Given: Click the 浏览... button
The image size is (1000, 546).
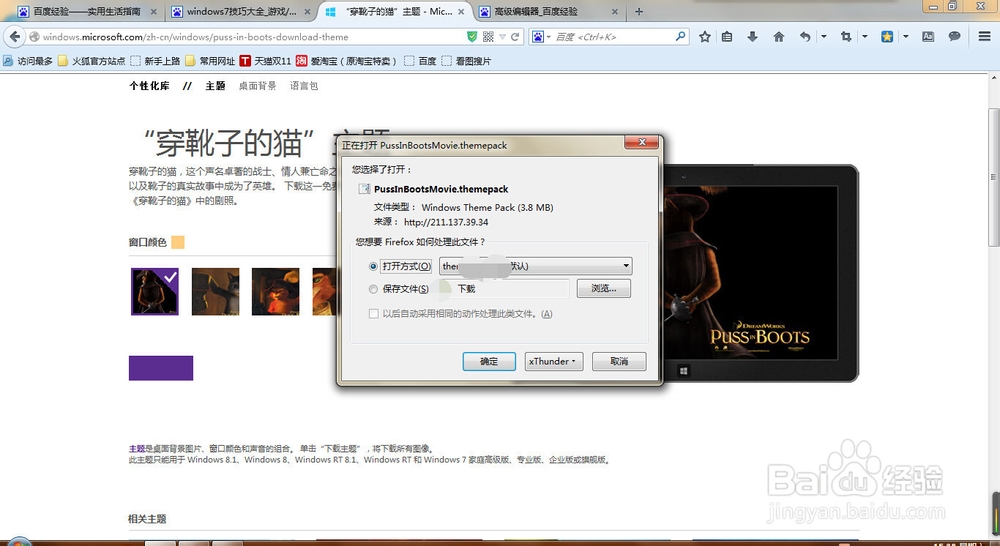Looking at the screenshot, I should tap(604, 288).
